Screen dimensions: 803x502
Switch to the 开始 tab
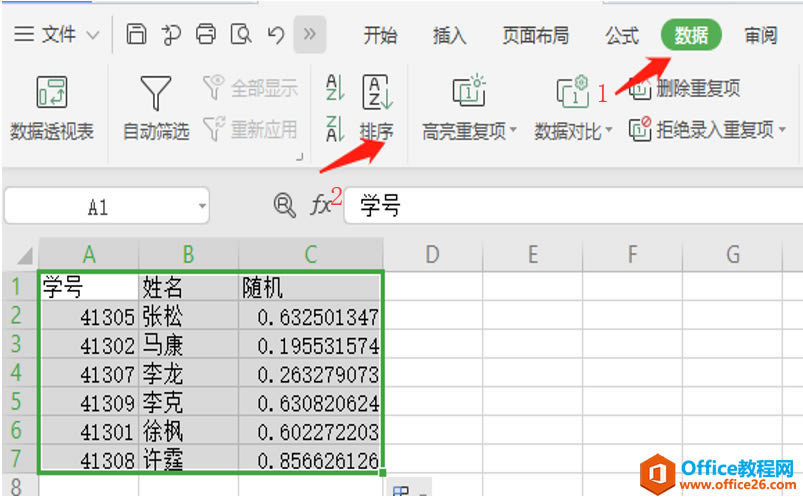(x=380, y=35)
